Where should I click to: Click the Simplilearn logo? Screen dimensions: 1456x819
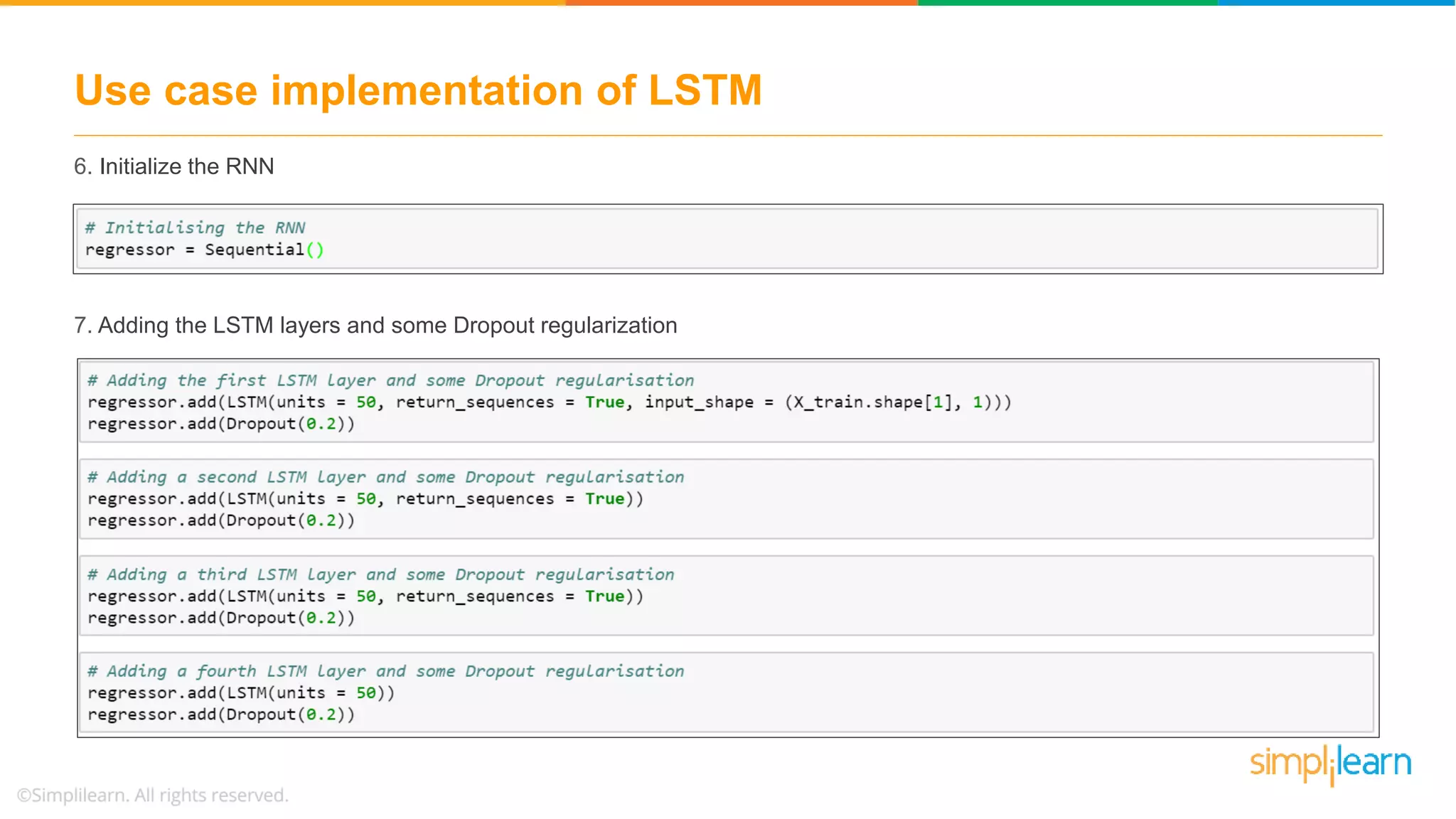(x=1330, y=765)
